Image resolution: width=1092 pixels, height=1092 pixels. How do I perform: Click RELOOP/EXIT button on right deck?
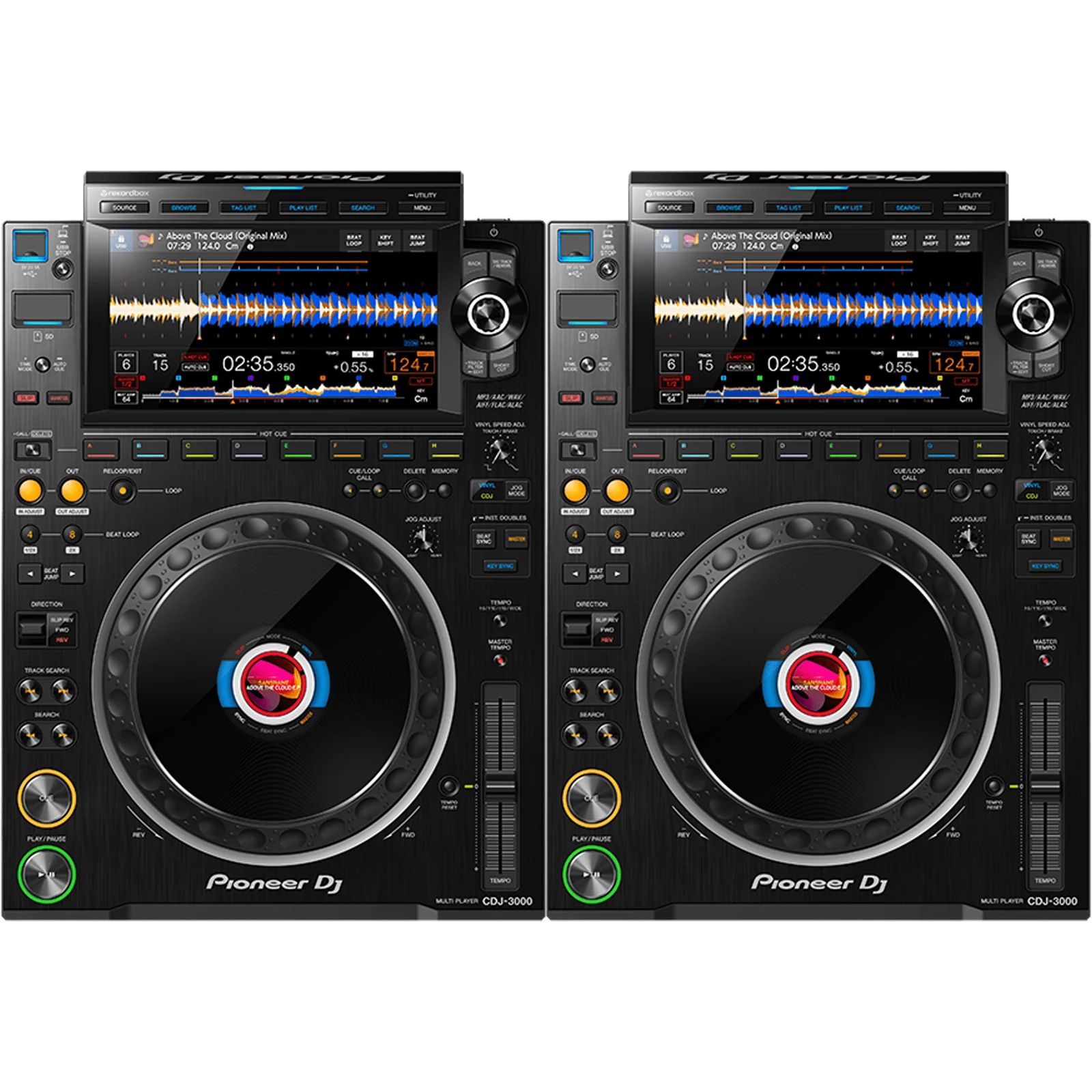[x=667, y=491]
